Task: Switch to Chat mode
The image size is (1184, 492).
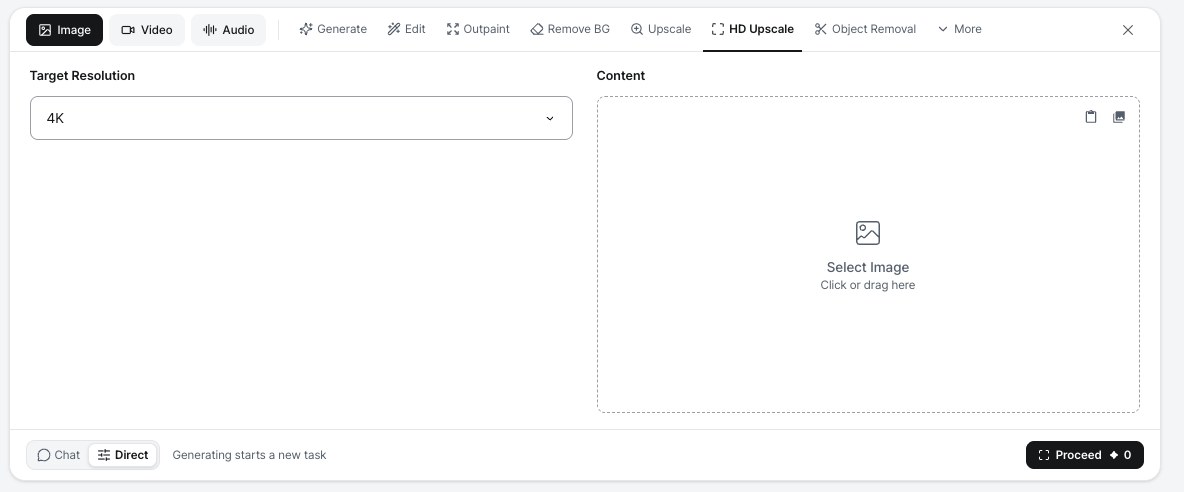Action: coord(58,455)
